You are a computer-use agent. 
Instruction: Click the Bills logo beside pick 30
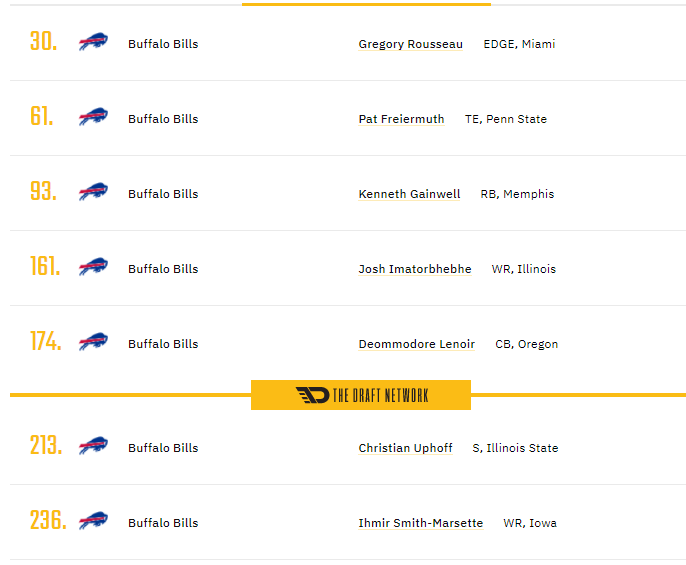[93, 42]
